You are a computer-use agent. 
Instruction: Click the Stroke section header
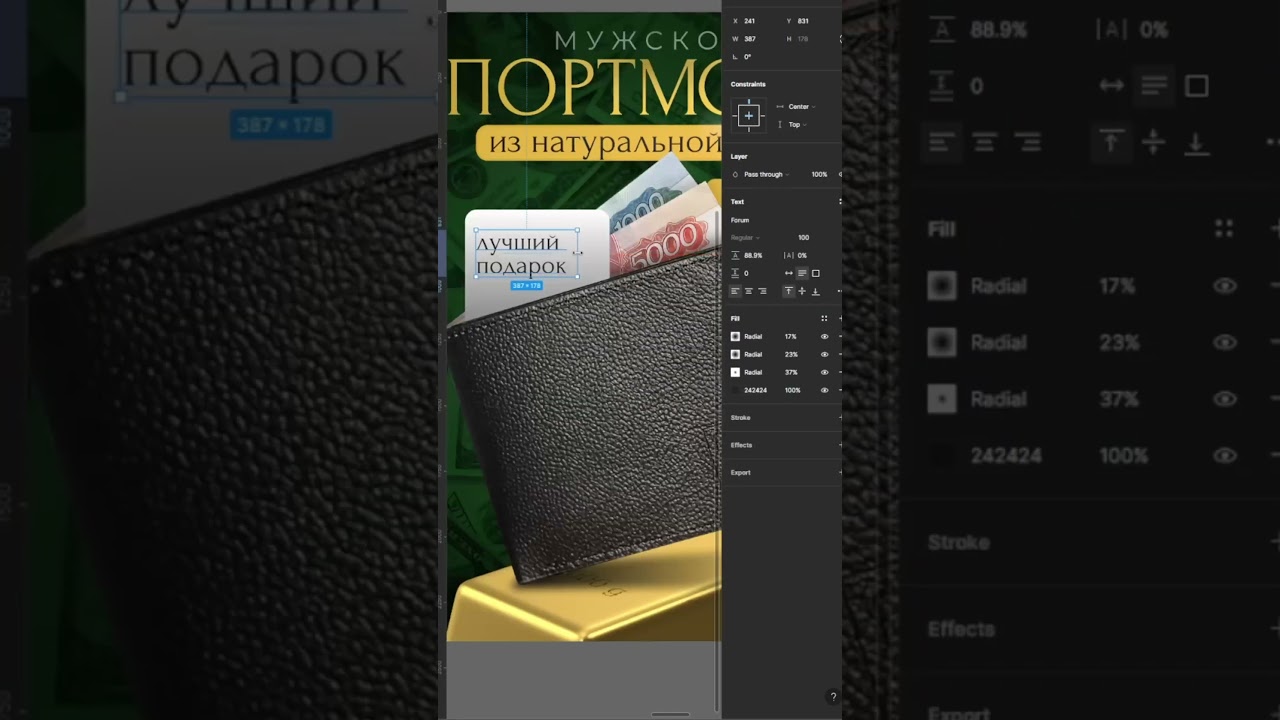pyautogui.click(x=740, y=417)
